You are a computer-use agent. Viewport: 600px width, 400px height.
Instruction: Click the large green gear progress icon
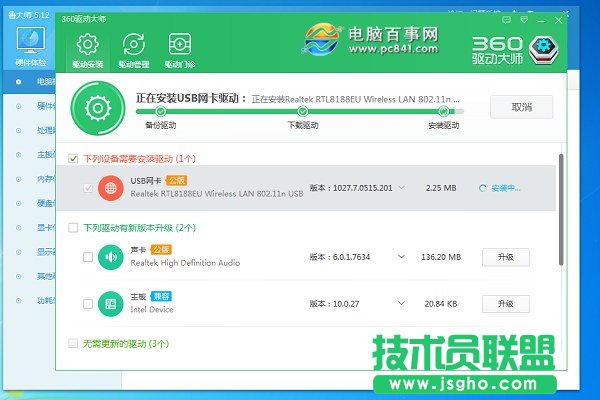98,108
